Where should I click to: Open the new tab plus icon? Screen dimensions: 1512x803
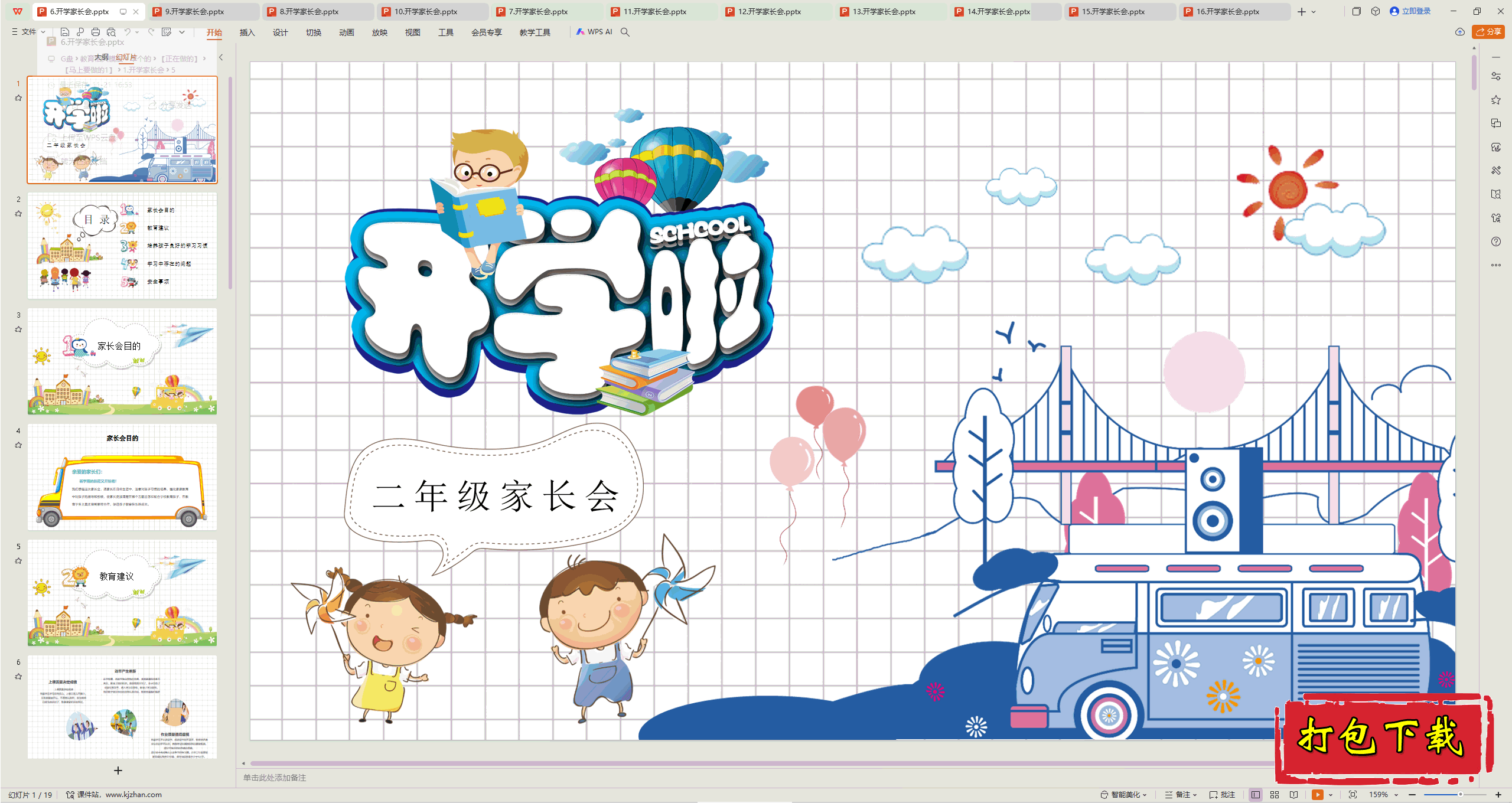click(x=1302, y=11)
